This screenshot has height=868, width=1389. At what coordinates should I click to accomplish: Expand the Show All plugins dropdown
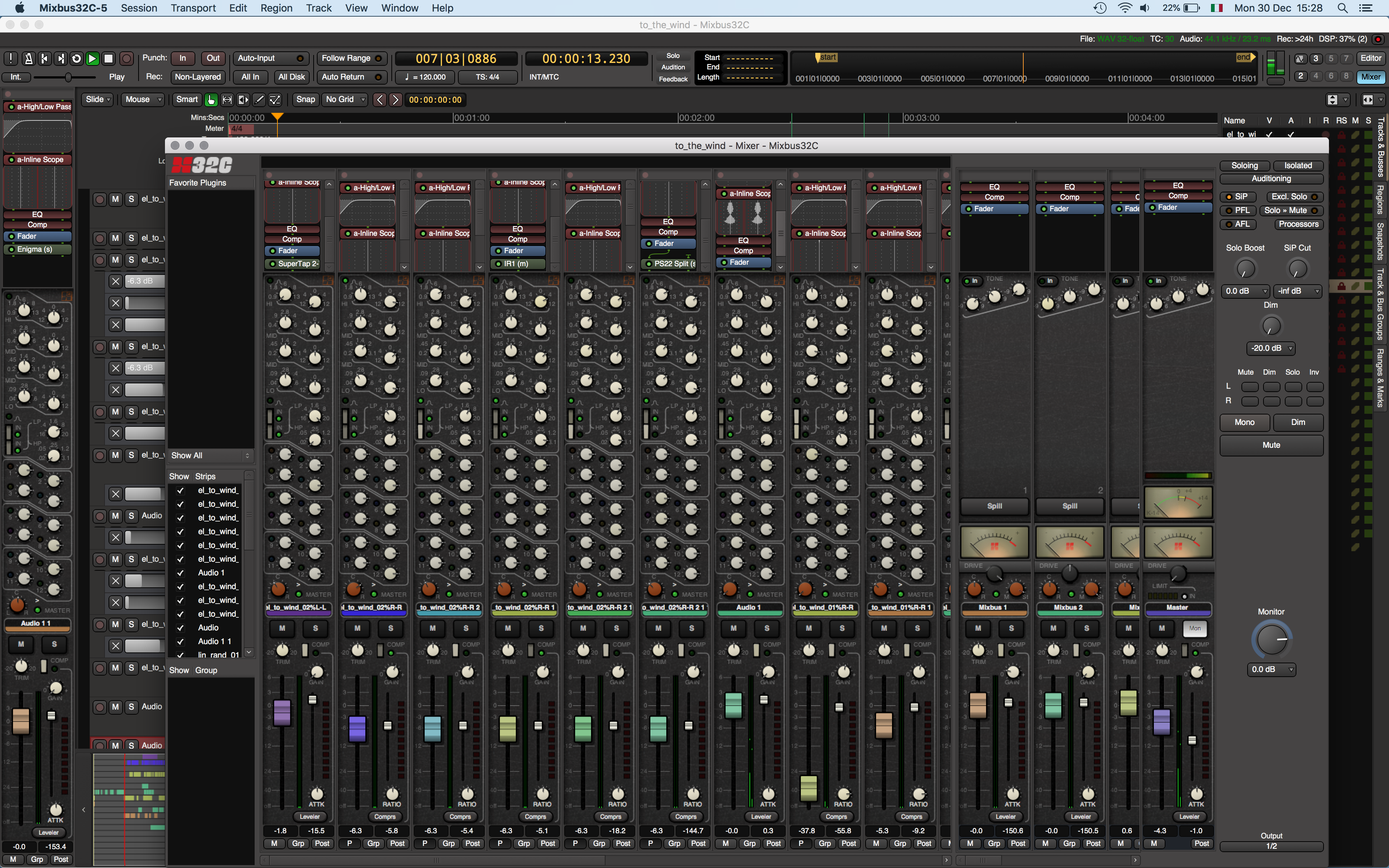210,455
